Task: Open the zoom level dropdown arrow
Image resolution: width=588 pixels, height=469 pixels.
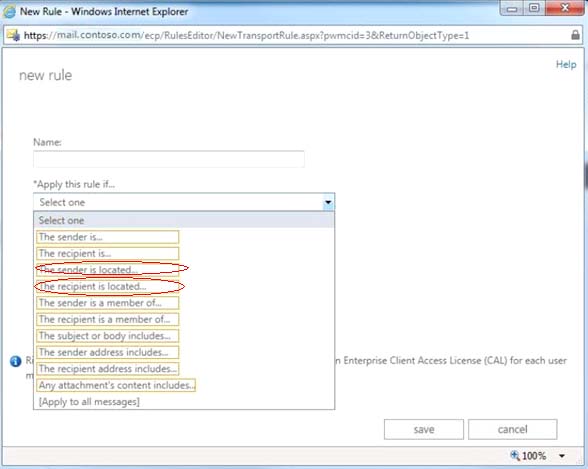Action: pos(562,456)
